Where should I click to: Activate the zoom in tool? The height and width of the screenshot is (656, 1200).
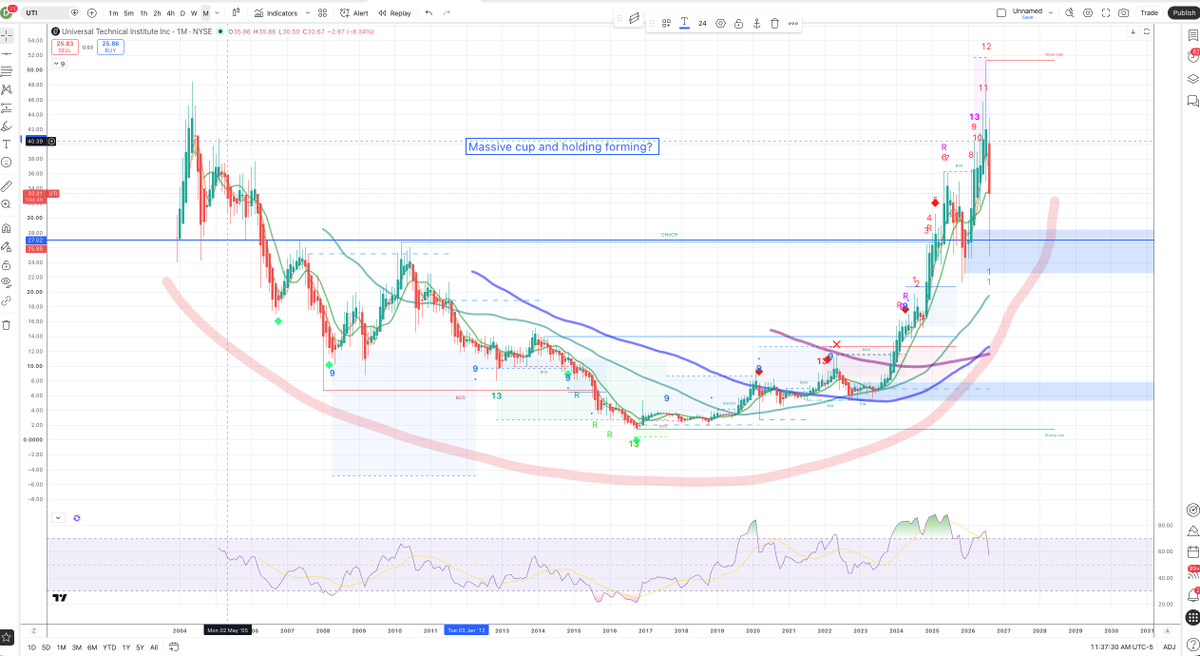(7, 204)
